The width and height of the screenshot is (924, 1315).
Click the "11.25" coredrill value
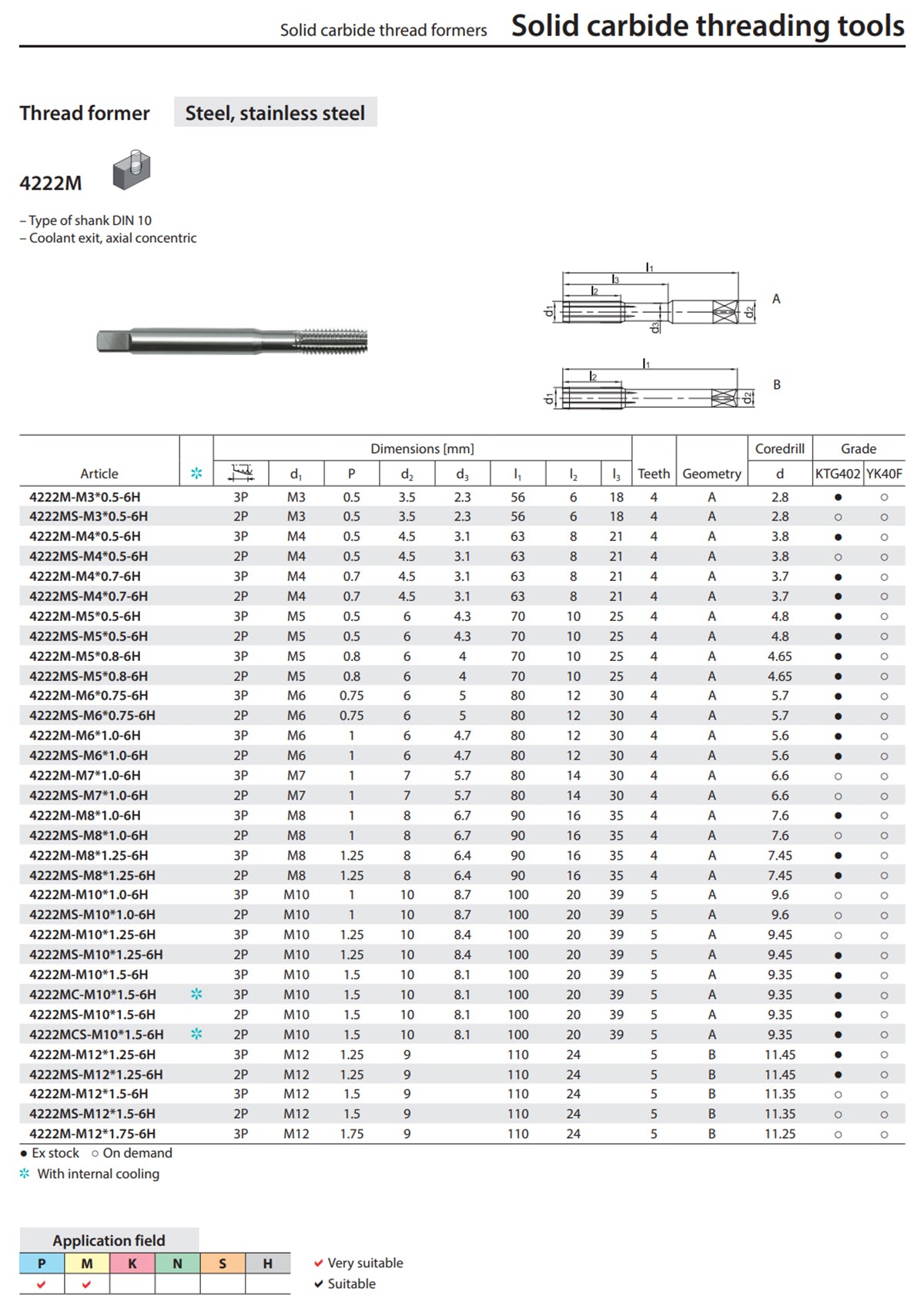(780, 1134)
